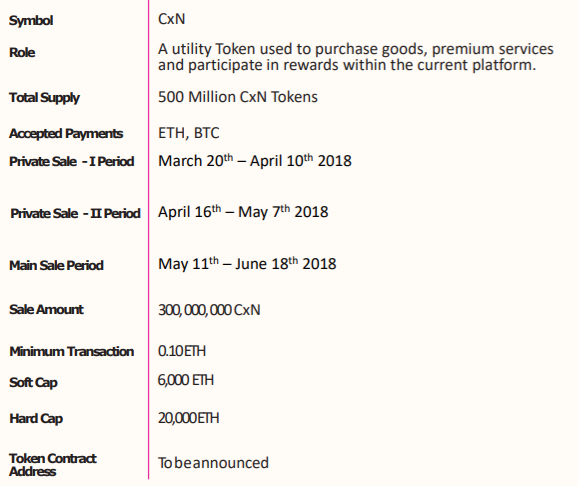Select the 0.10 ETH minimum value
The height and width of the screenshot is (486, 578).
click(x=182, y=351)
